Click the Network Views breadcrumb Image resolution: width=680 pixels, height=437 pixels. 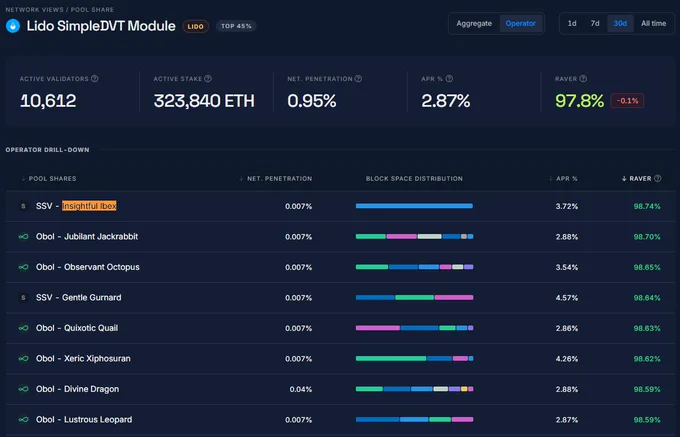click(x=34, y=9)
